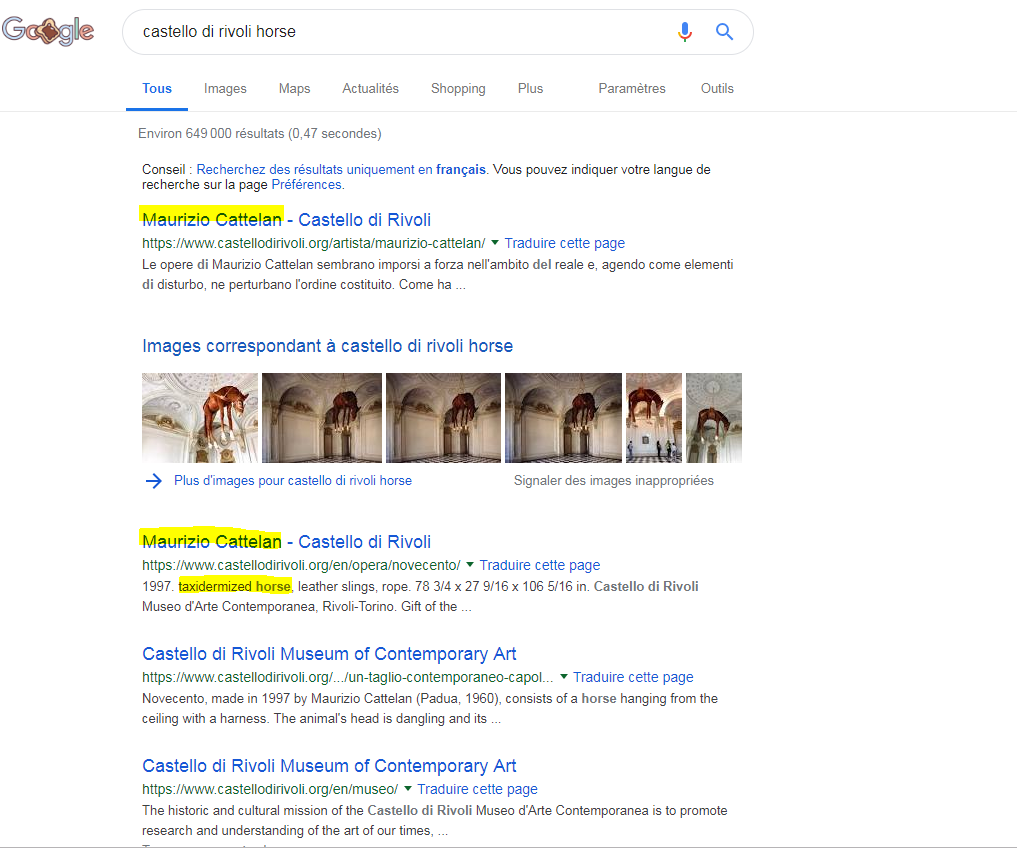Open fifth thumbnail with visitors below horse
The height and width of the screenshot is (854, 1017).
tap(654, 418)
